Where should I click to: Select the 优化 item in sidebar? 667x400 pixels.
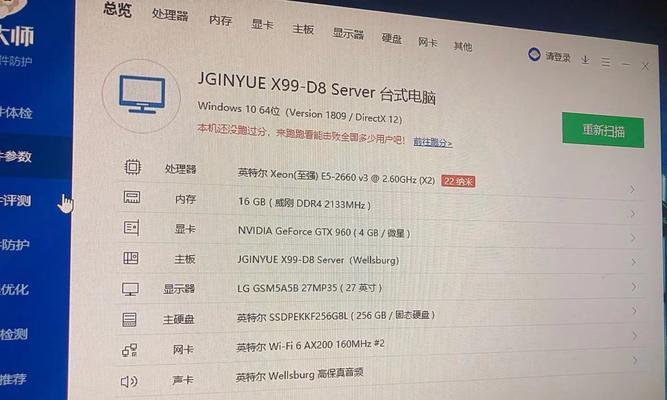(x=14, y=290)
